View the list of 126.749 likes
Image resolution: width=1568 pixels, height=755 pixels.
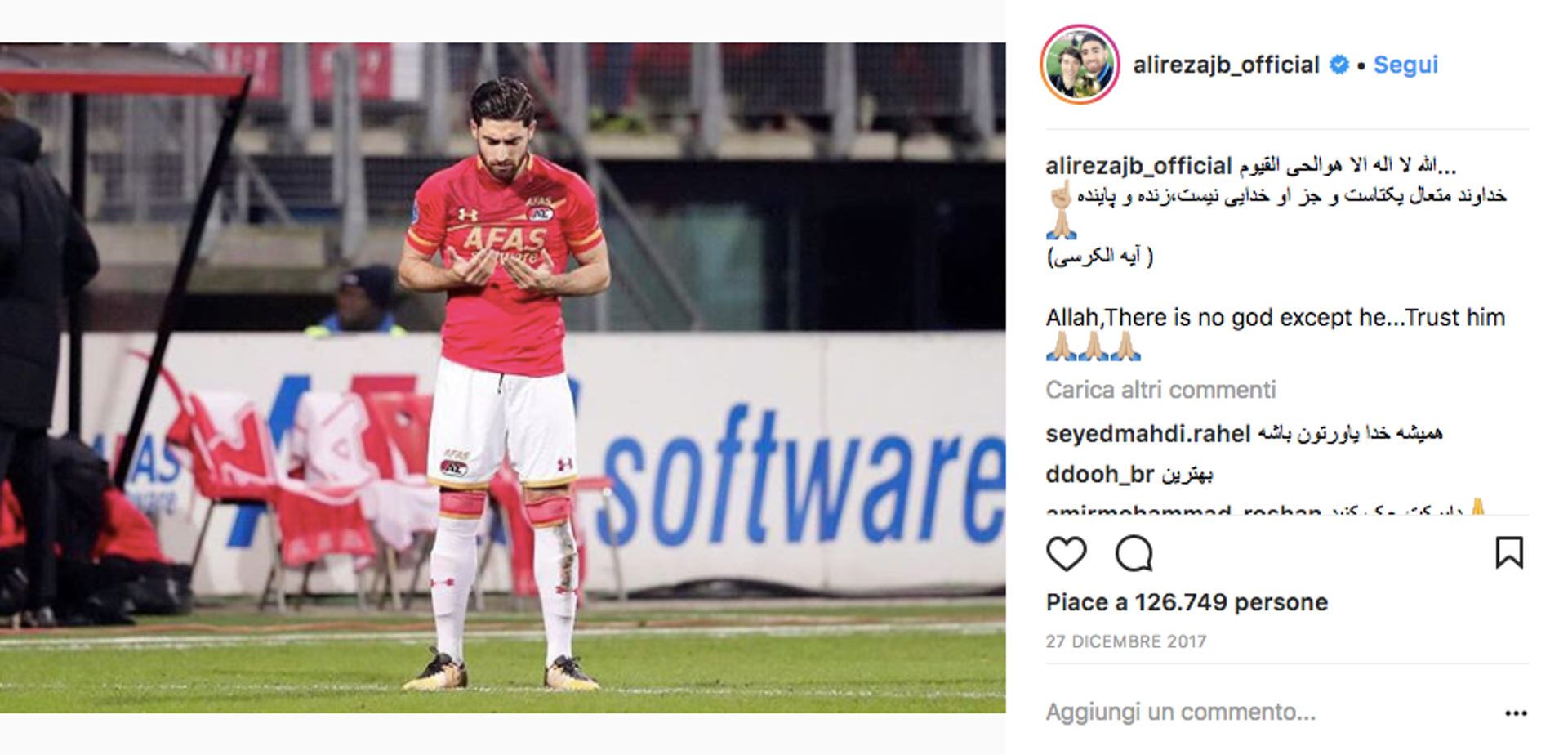pos(1187,603)
